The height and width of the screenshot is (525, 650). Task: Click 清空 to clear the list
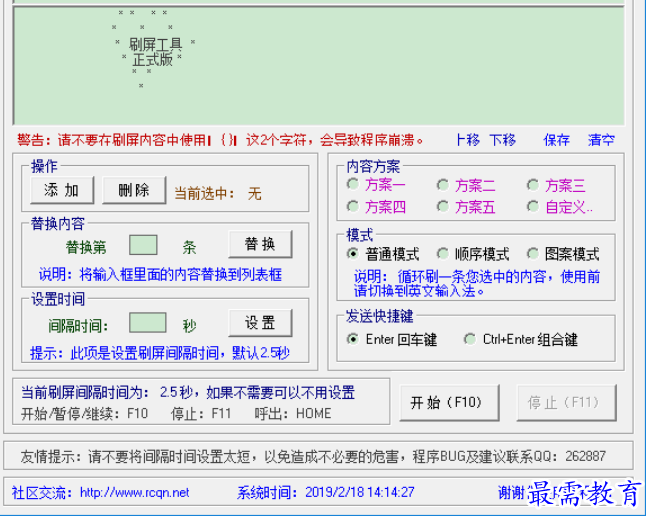click(601, 140)
